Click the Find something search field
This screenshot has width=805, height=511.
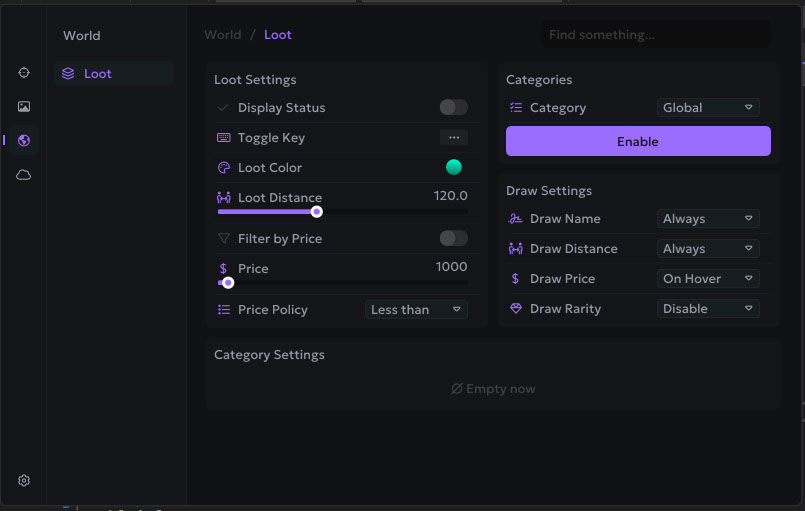(655, 35)
